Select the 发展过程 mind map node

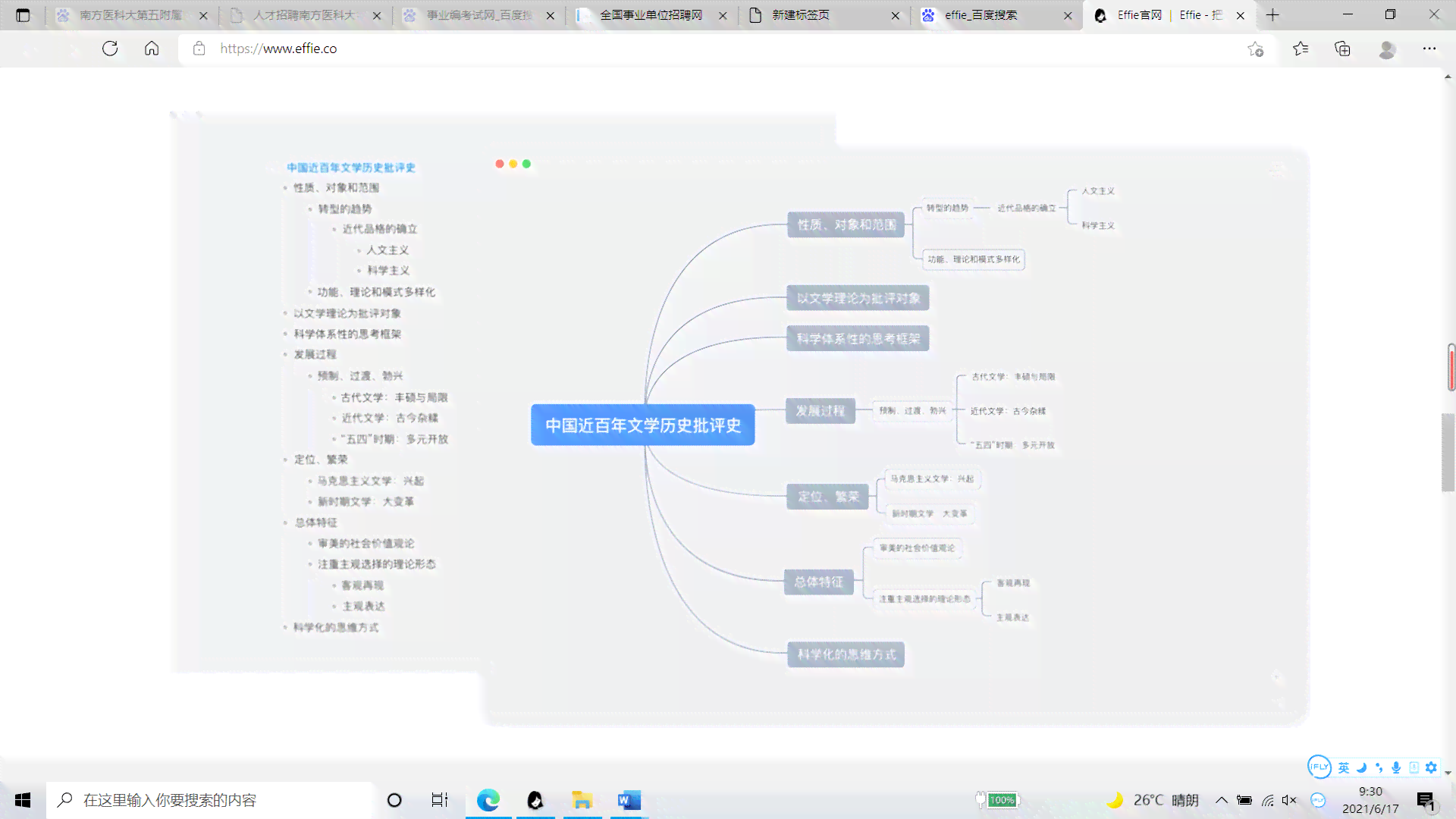tap(821, 410)
